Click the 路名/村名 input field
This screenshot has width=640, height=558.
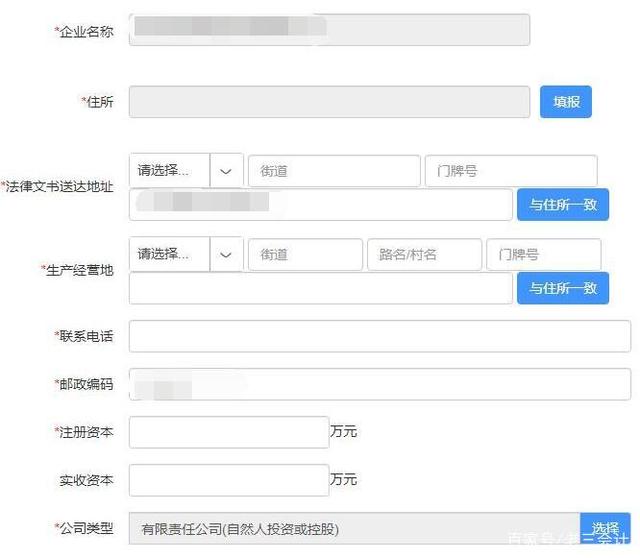[424, 255]
